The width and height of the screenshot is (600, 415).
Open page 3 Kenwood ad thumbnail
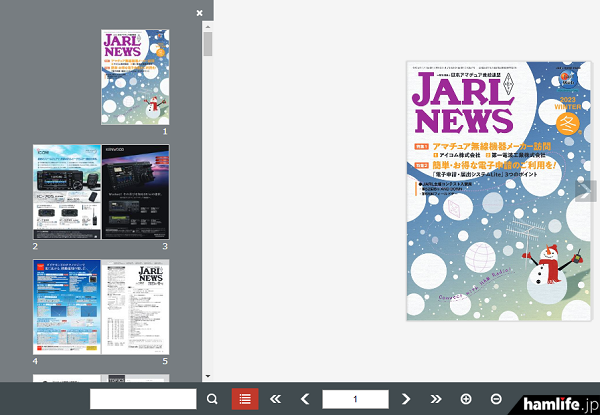pos(135,191)
